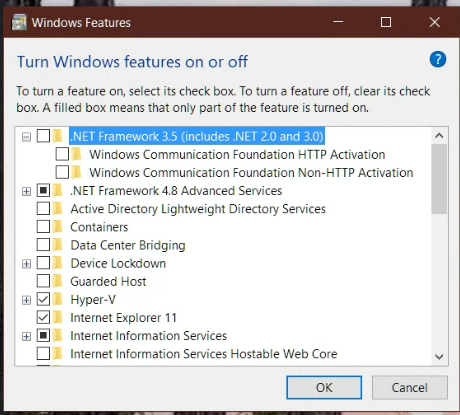The height and width of the screenshot is (415, 460).
Task: Collapse the .NET Framework 3.5 tree node
Action: pos(26,137)
